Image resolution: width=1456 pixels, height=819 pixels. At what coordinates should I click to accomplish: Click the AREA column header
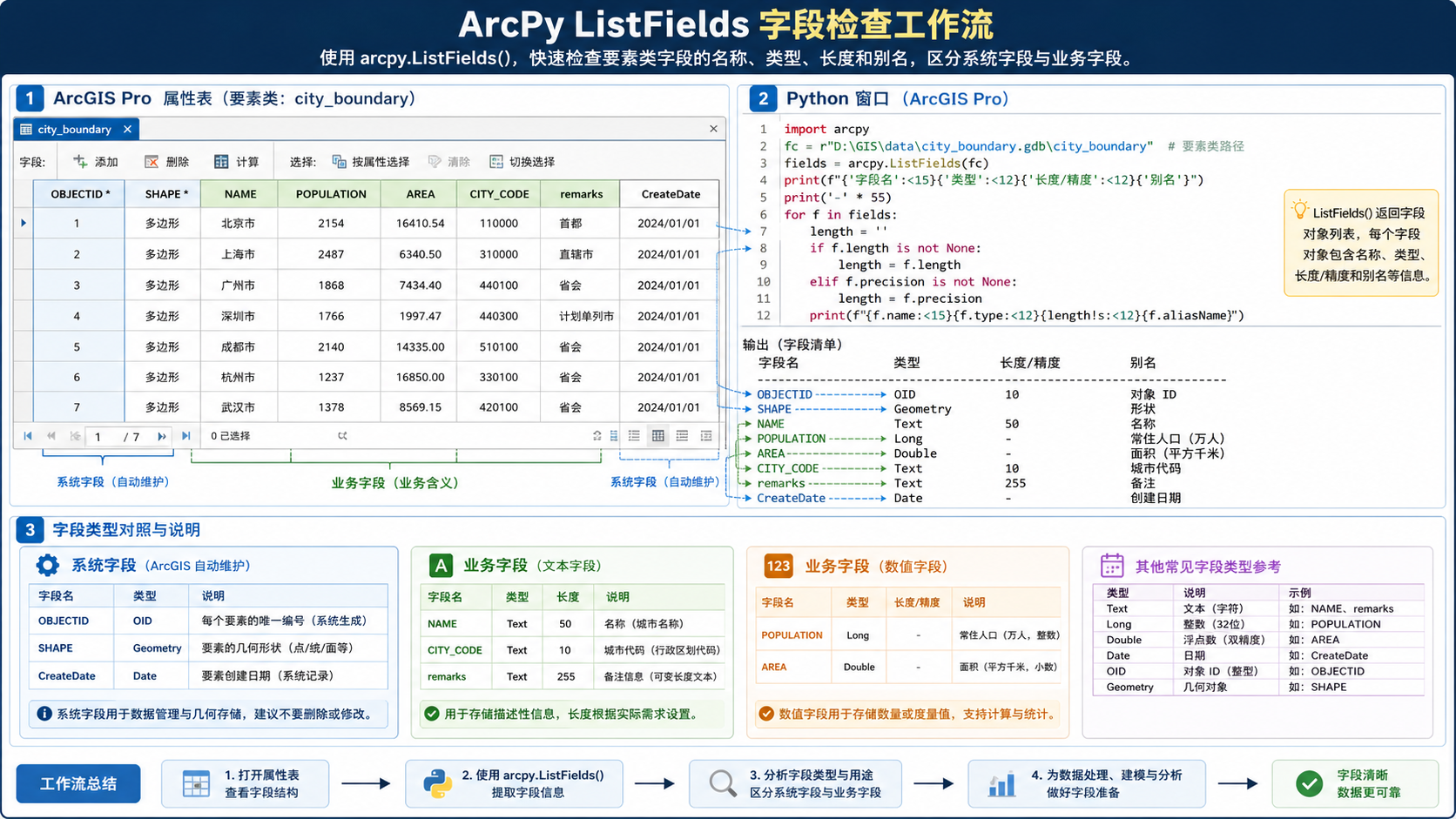[x=421, y=194]
